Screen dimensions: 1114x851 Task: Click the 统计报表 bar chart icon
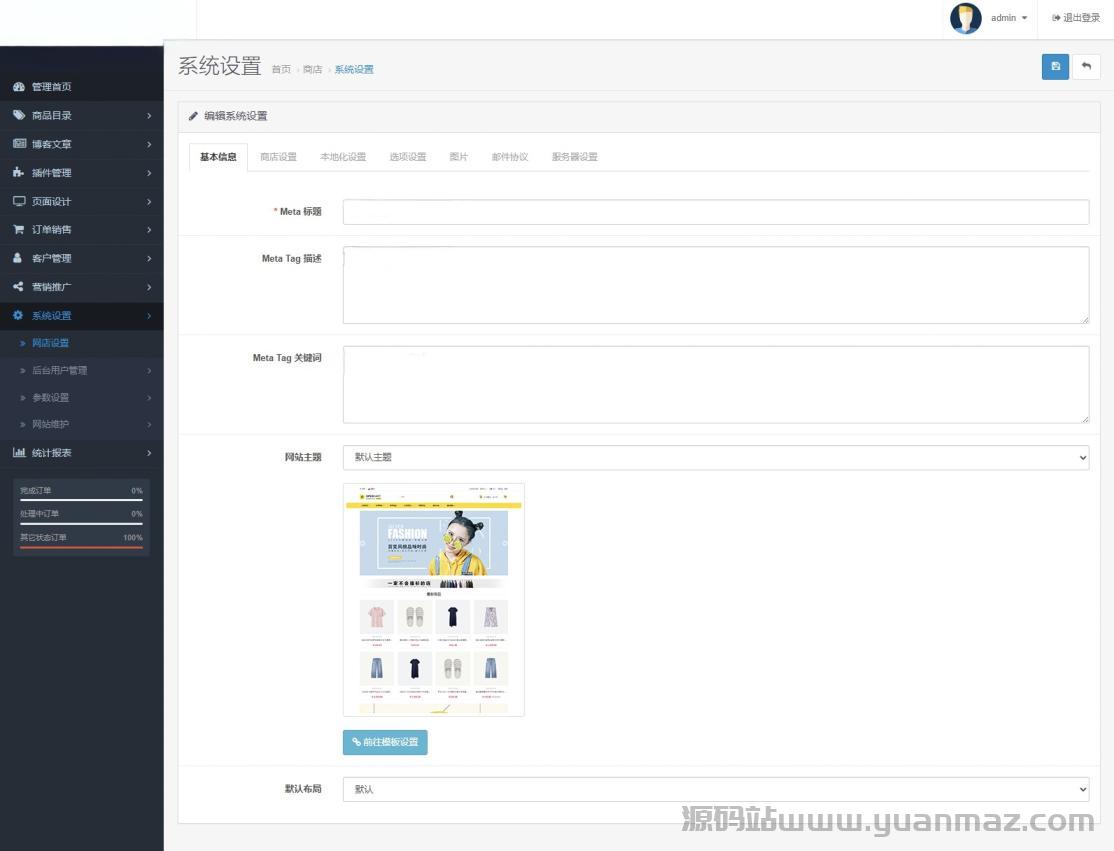coord(19,453)
